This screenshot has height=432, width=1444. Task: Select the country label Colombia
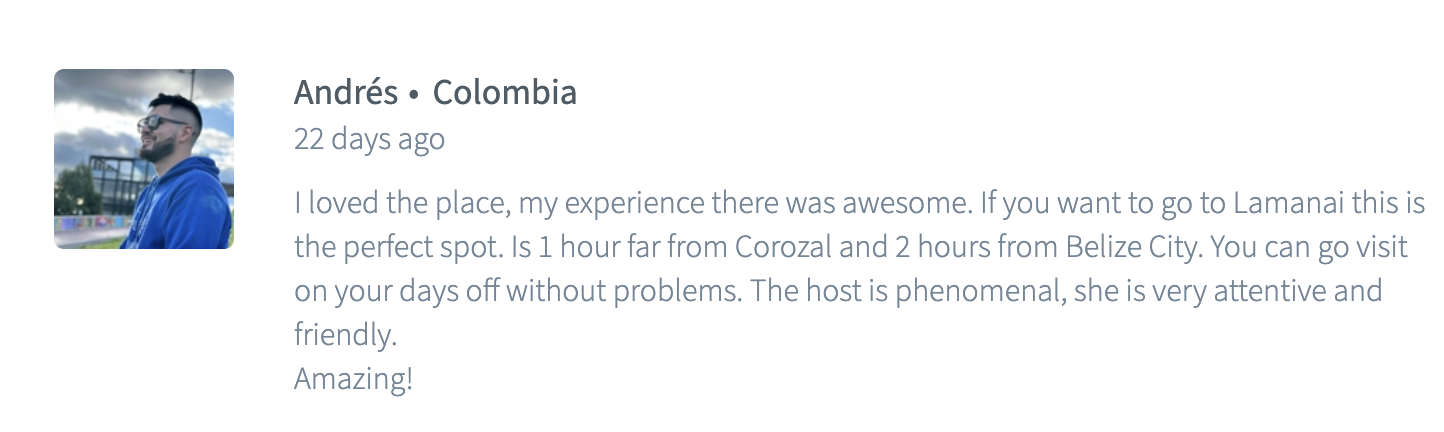[504, 93]
